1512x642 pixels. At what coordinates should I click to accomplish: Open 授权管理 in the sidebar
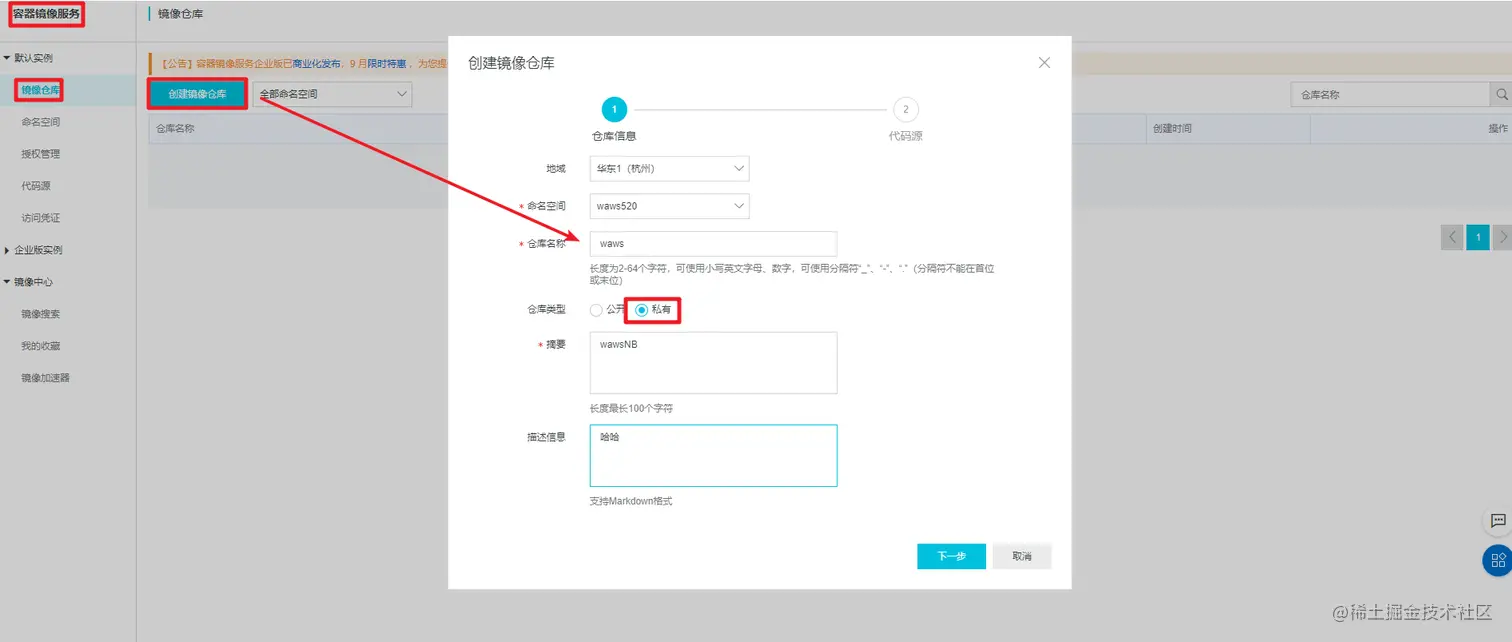41,154
